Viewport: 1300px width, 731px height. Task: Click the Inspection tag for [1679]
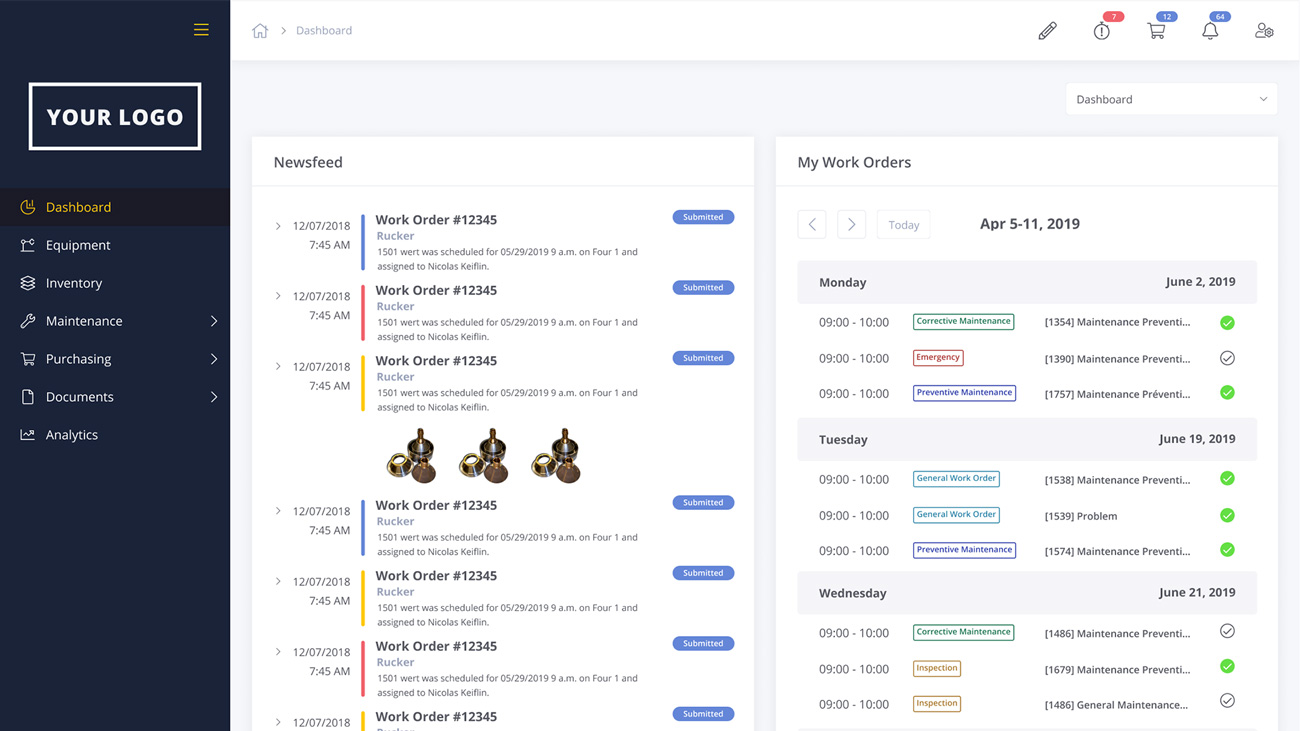937,668
